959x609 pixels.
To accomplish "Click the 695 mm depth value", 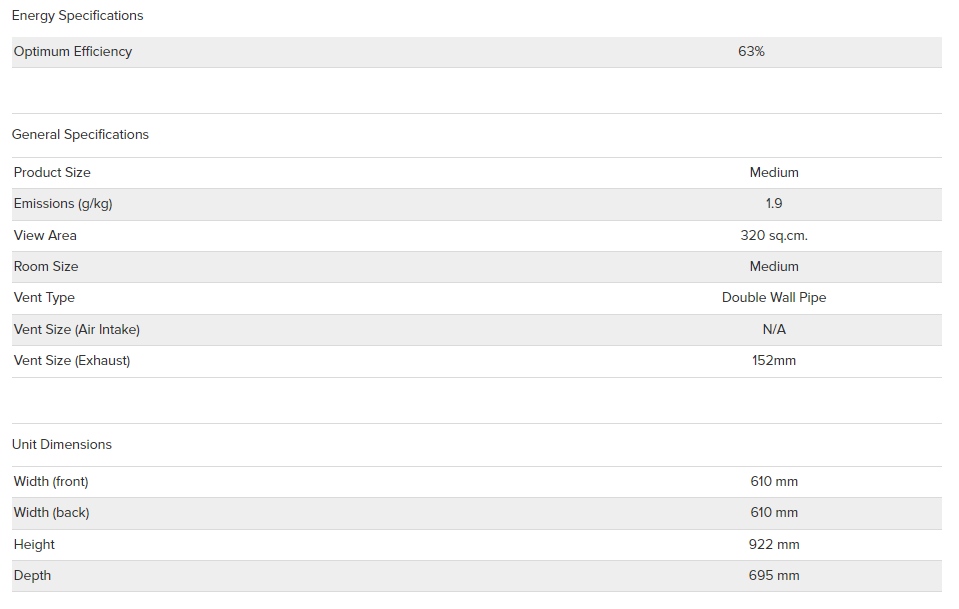I will (x=774, y=575).
